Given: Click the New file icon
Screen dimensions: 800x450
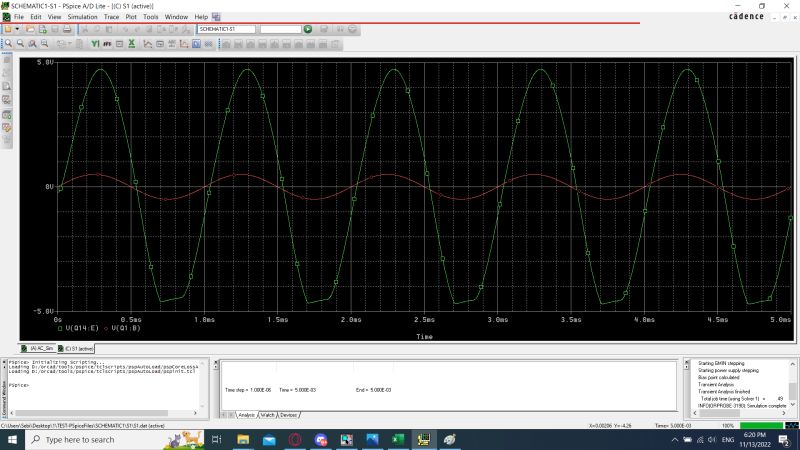Looking at the screenshot, I should click(8, 30).
